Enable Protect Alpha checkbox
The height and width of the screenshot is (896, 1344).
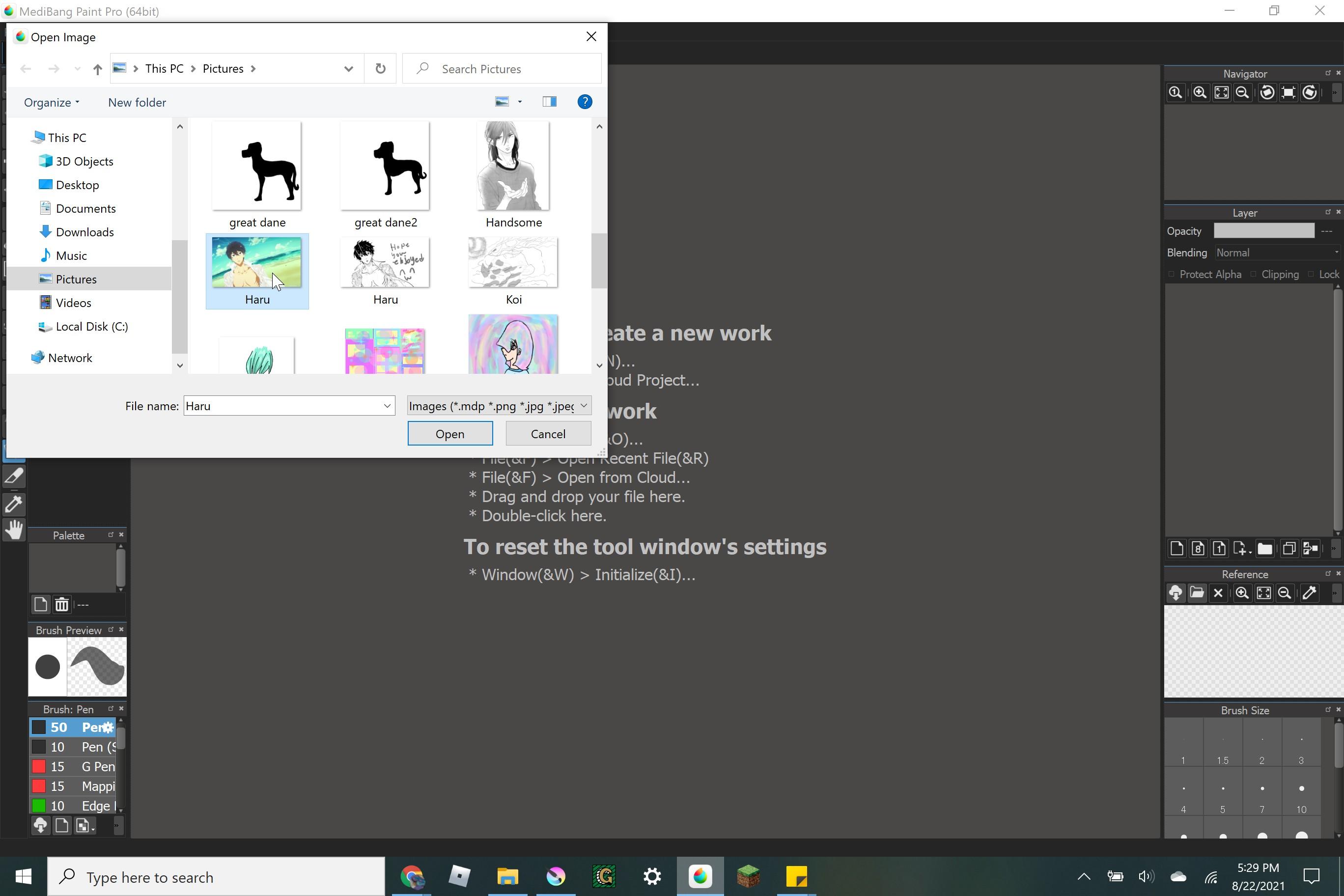(1172, 274)
